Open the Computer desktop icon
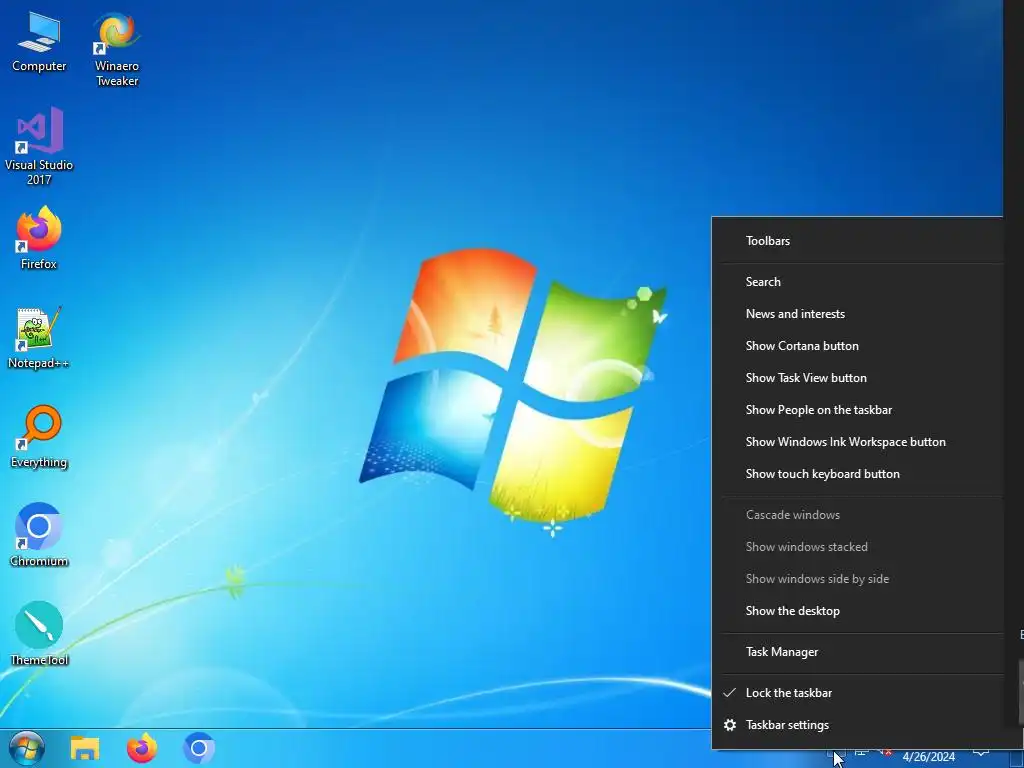Screen dimensions: 1024x768 [x=39, y=42]
